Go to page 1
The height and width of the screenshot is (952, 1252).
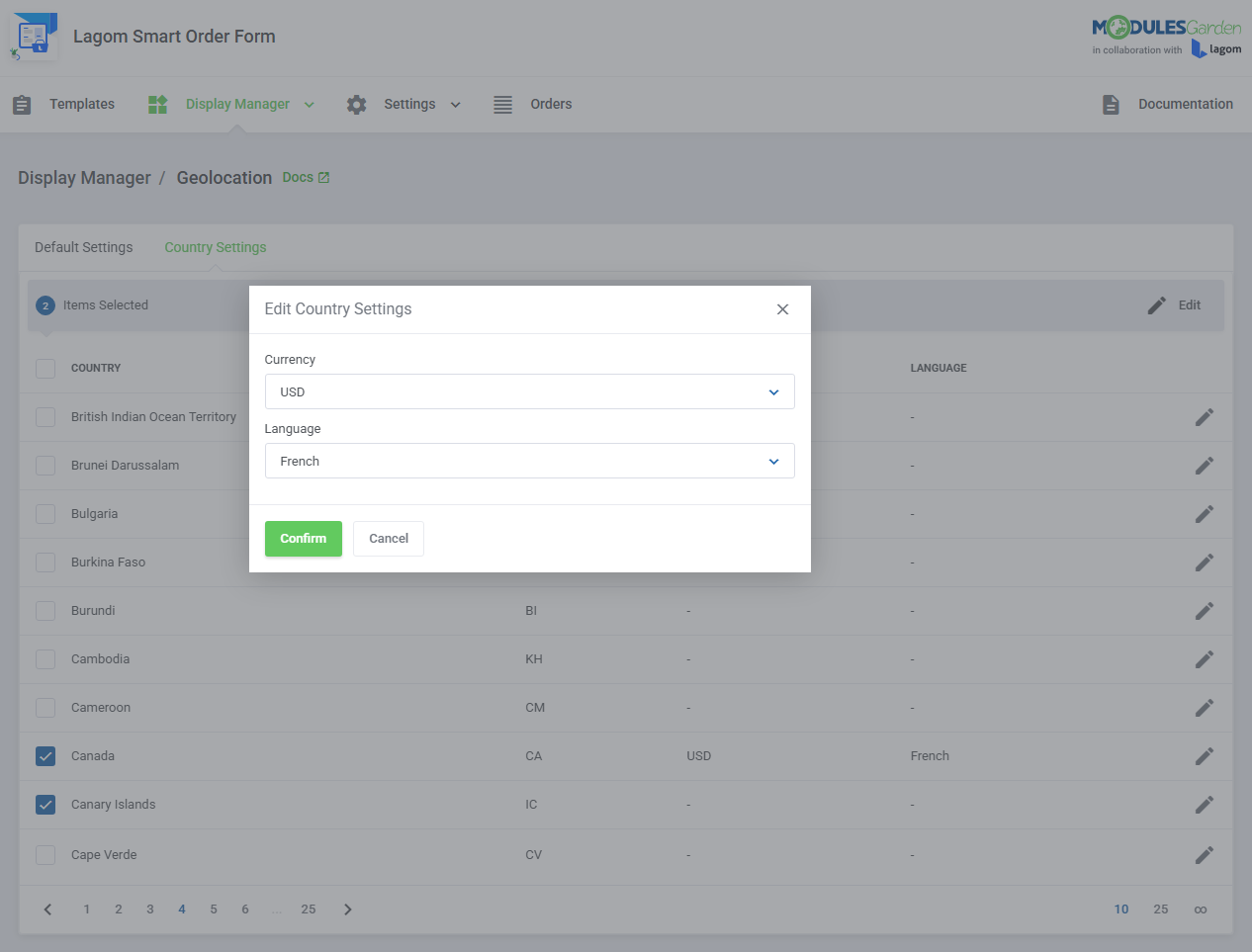tap(87, 909)
